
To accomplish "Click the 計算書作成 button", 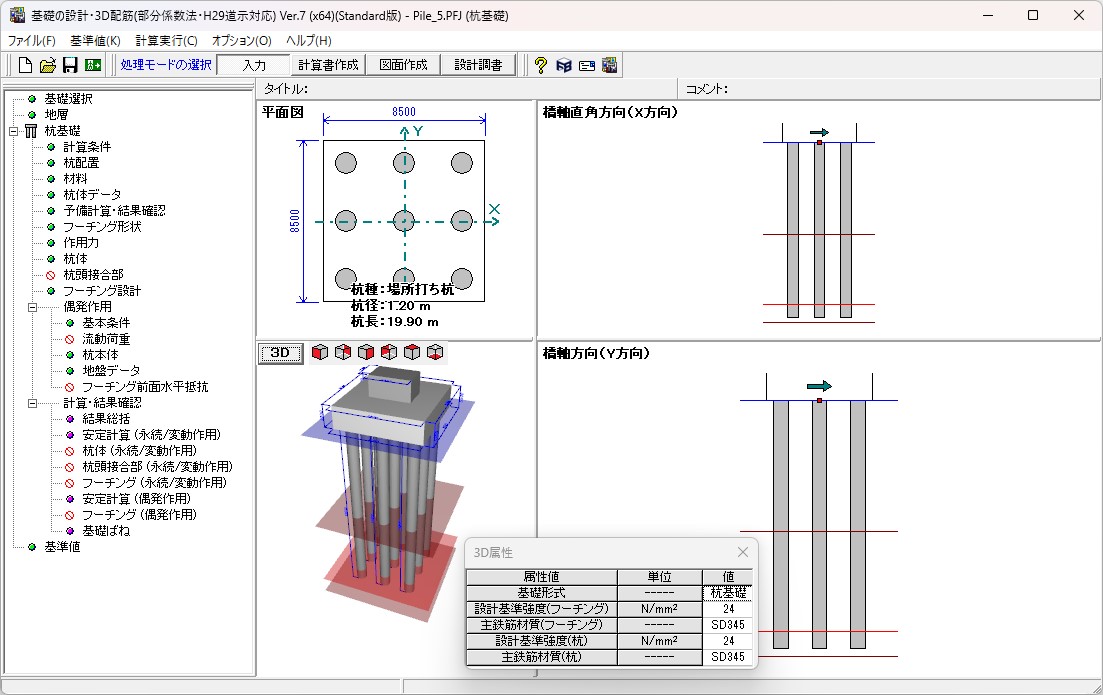I will pos(327,65).
